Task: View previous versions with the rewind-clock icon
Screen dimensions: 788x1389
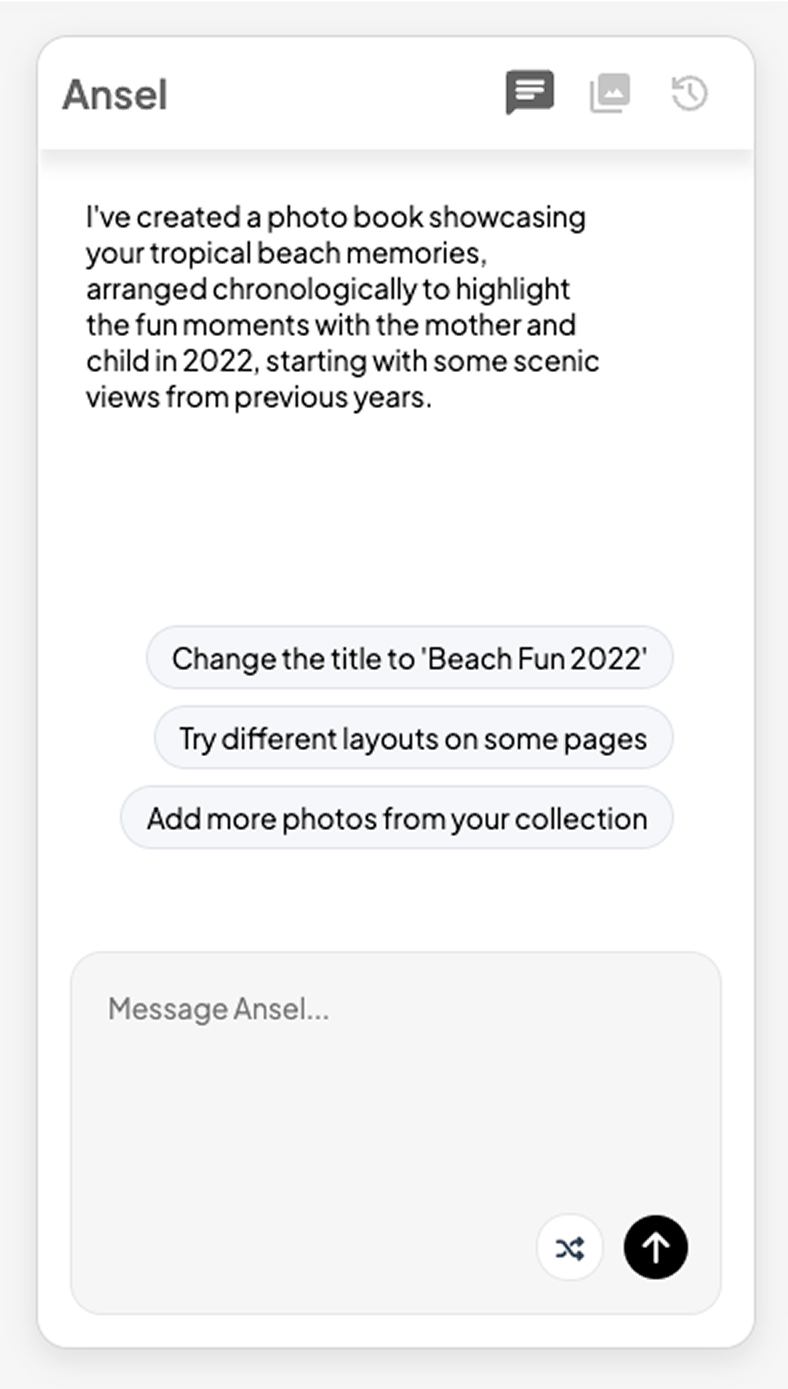Action: coord(690,94)
